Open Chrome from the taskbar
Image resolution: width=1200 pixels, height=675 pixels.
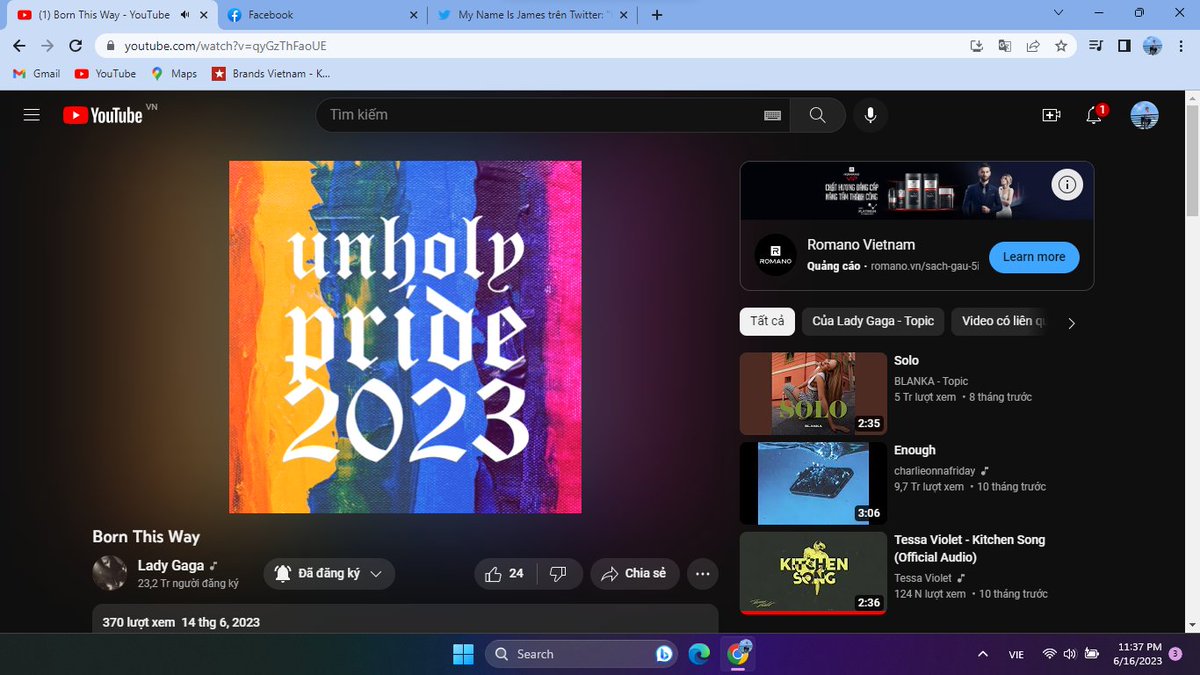tap(738, 654)
